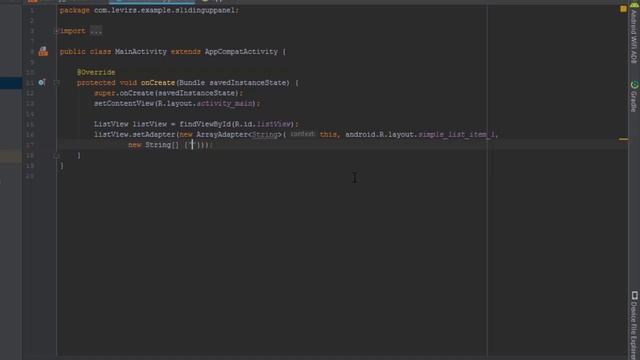Click the 'onCreate' method name in its declaration
This screenshot has width=640, height=360.
pyautogui.click(x=158, y=83)
